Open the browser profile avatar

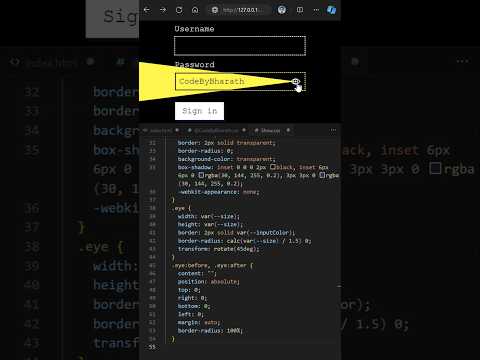click(x=282, y=10)
